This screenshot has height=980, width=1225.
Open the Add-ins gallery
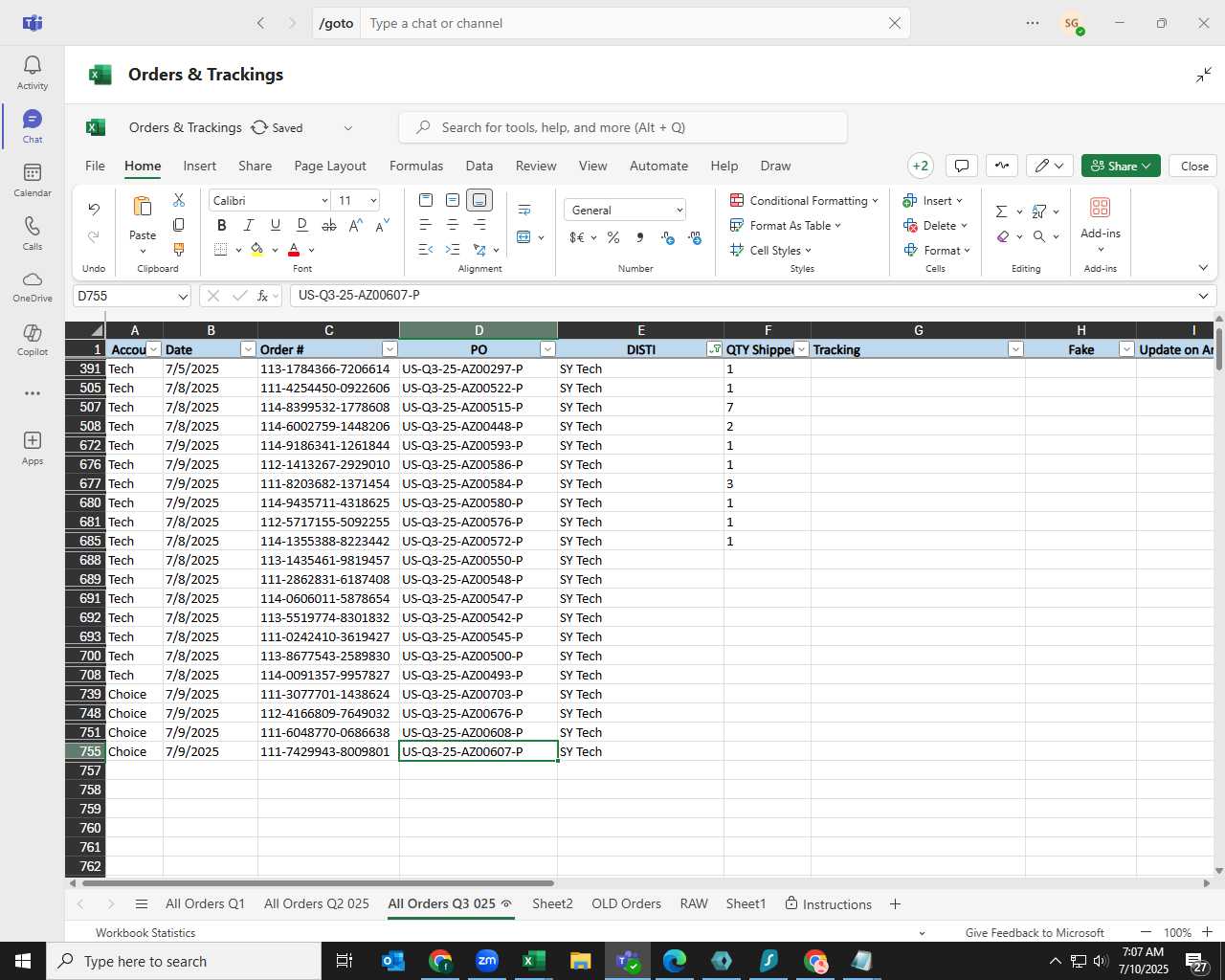tap(1101, 222)
